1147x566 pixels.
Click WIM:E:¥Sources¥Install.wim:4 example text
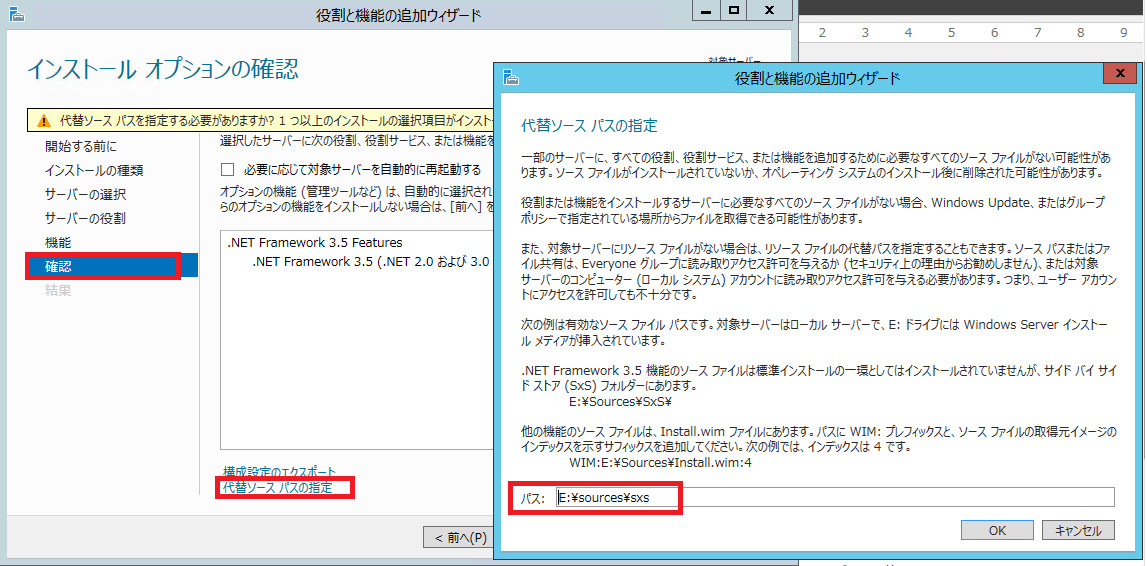point(661,462)
